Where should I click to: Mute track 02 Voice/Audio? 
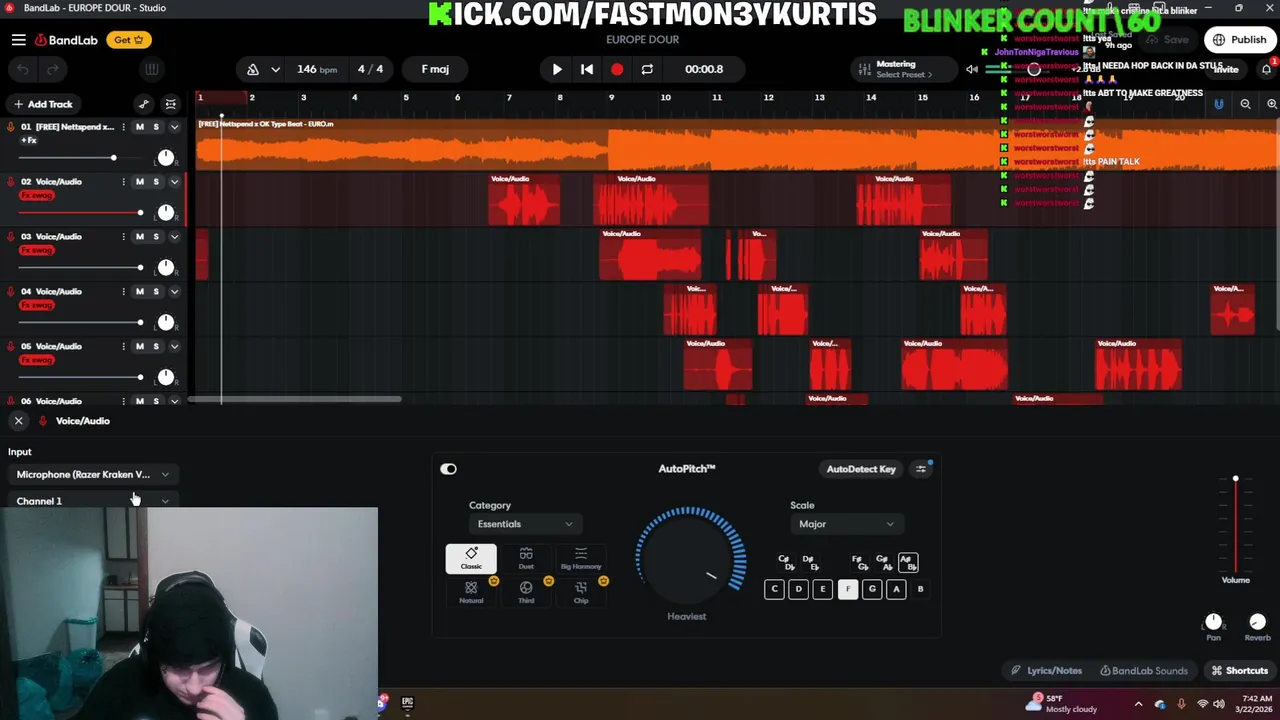(x=139, y=182)
